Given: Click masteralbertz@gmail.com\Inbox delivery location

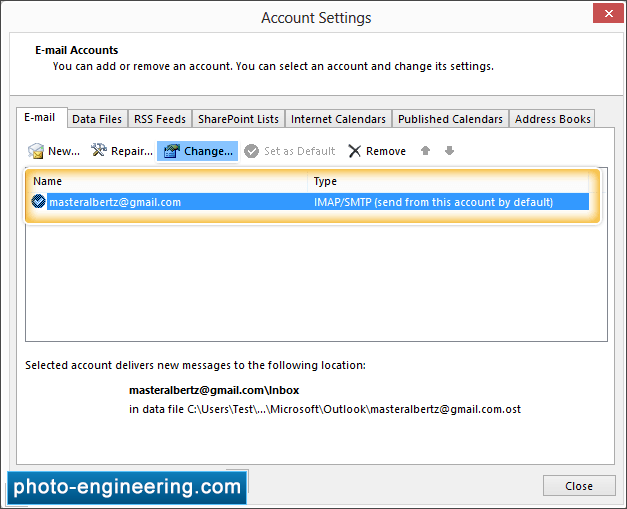Looking at the screenshot, I should [214, 390].
